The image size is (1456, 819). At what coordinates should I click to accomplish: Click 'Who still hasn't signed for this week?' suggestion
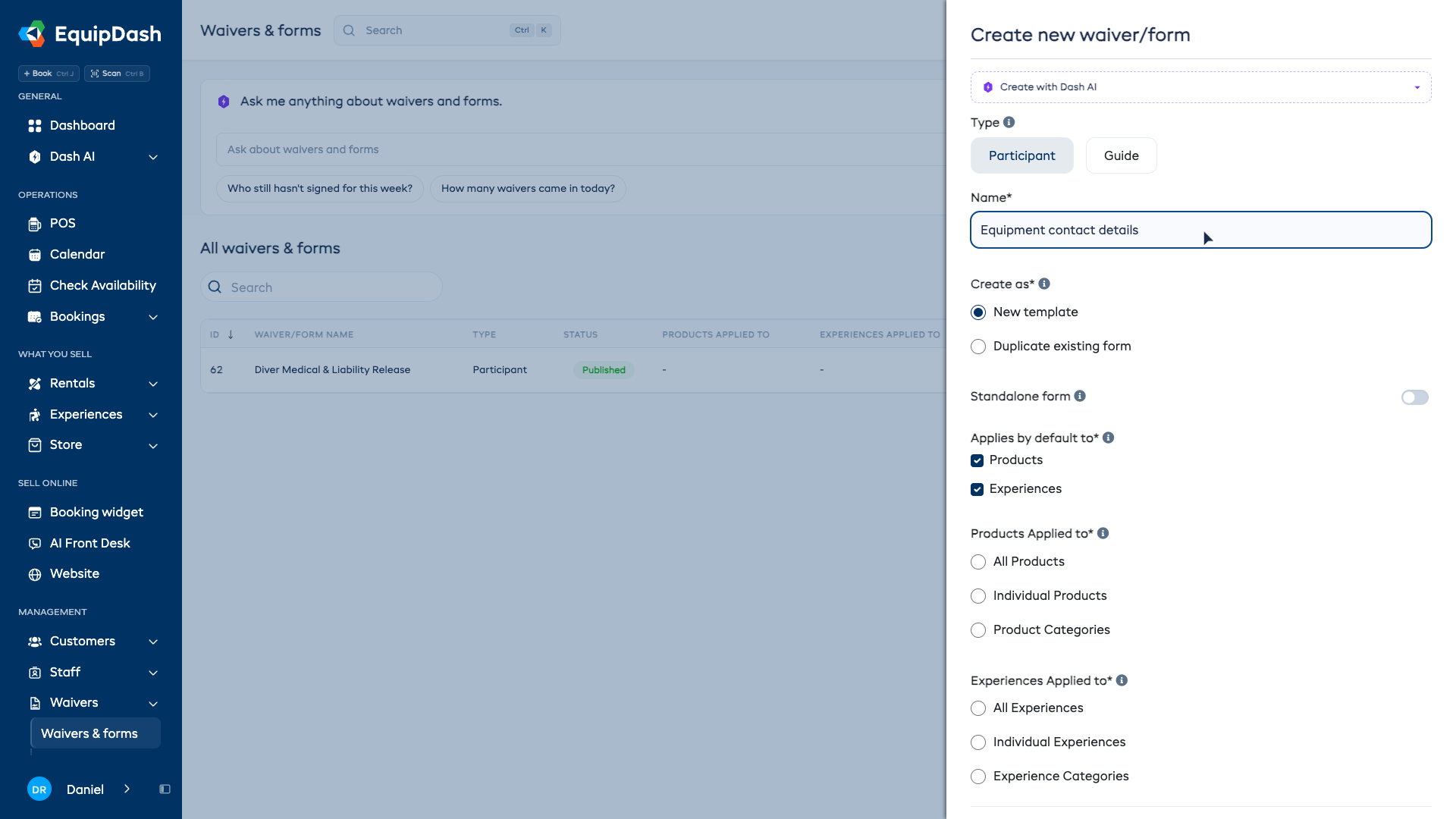tap(320, 189)
